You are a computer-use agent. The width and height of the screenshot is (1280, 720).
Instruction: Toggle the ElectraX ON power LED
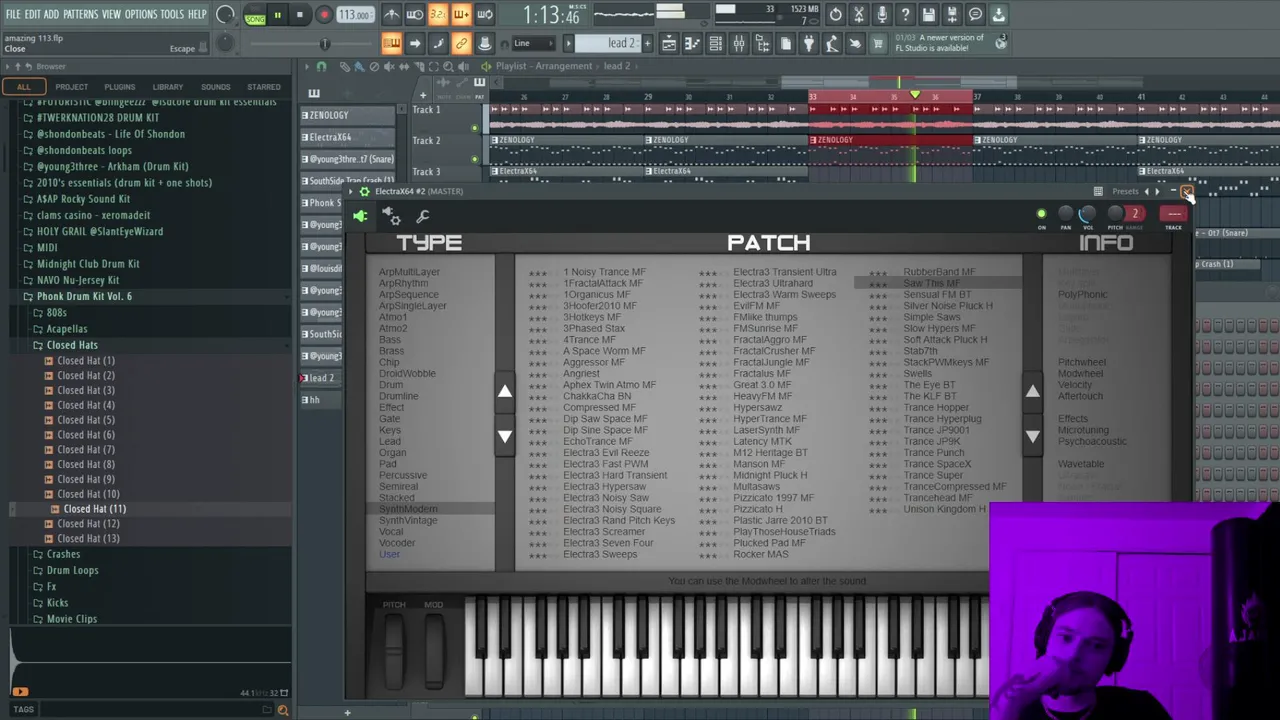1041,214
